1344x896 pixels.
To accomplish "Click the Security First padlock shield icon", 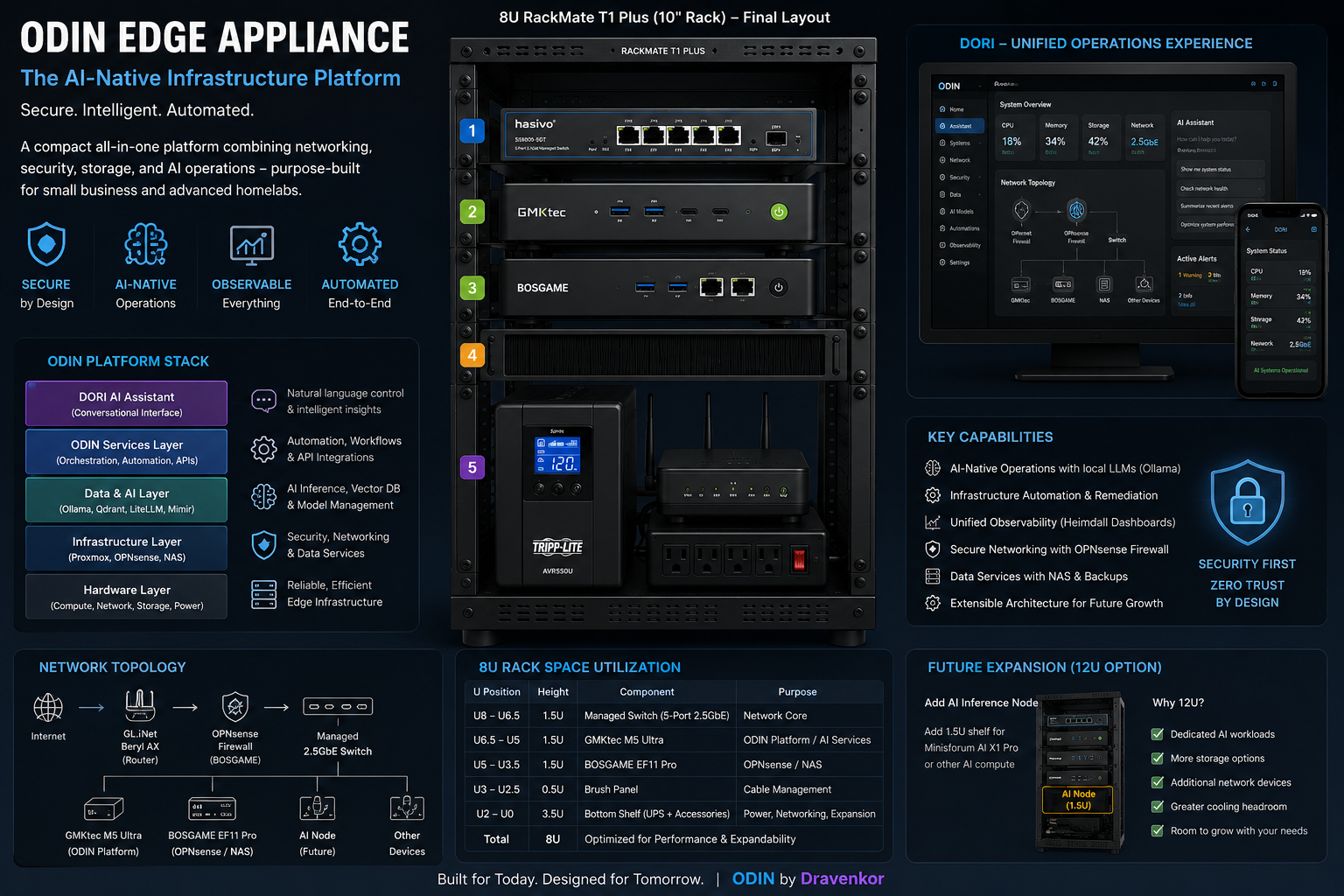I will pyautogui.click(x=1247, y=503).
